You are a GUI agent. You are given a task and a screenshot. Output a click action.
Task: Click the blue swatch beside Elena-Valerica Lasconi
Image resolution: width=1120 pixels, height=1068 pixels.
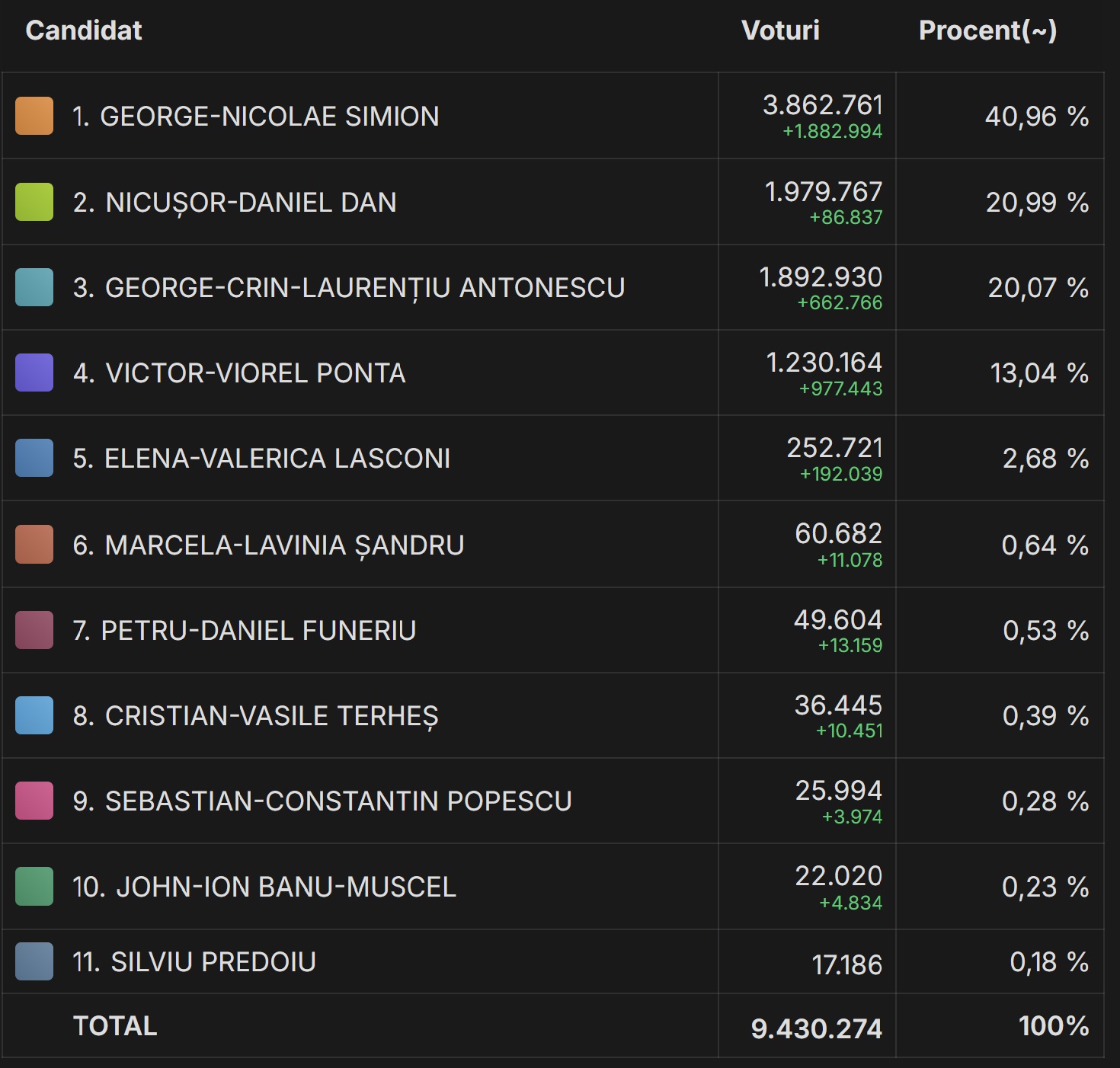point(34,458)
